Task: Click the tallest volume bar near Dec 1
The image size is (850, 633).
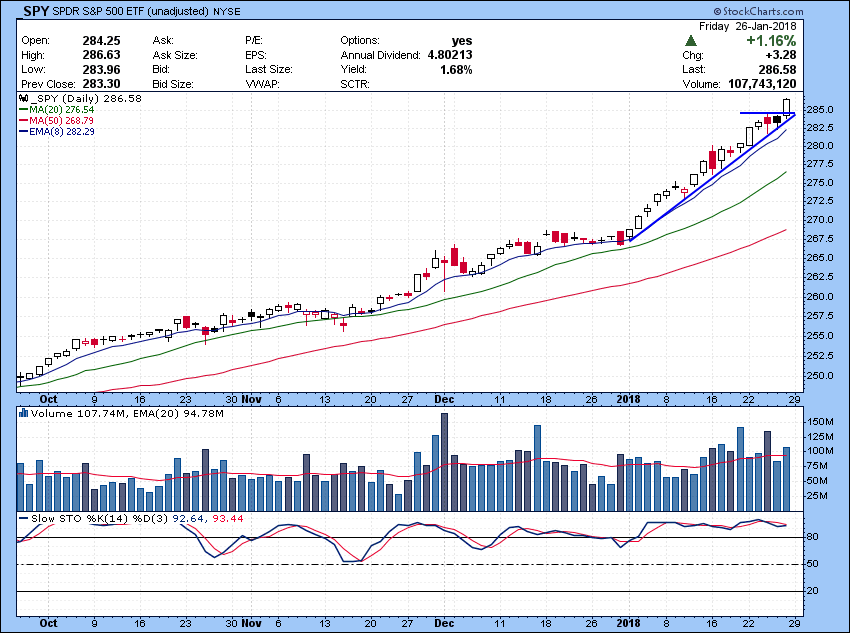Action: click(x=445, y=462)
